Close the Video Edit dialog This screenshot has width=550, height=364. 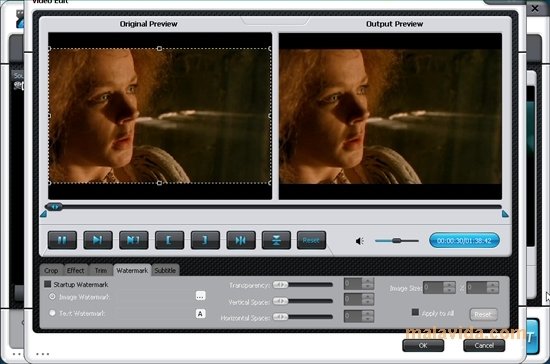pyautogui.click(x=535, y=8)
